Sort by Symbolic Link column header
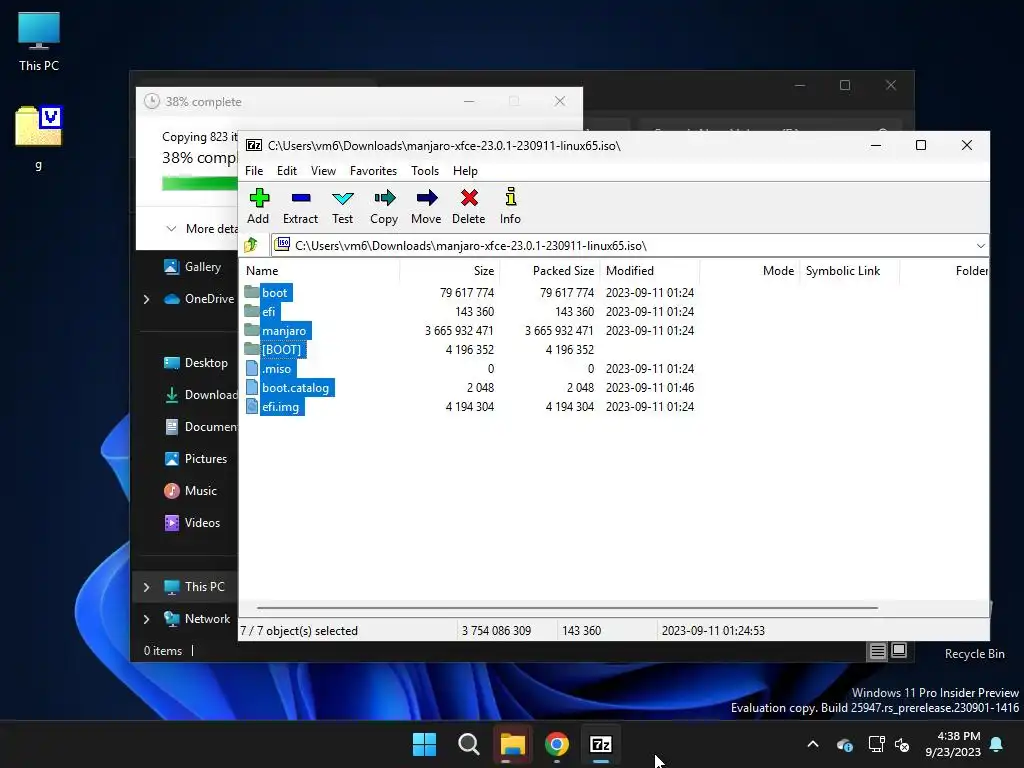1024x768 pixels. 850,270
